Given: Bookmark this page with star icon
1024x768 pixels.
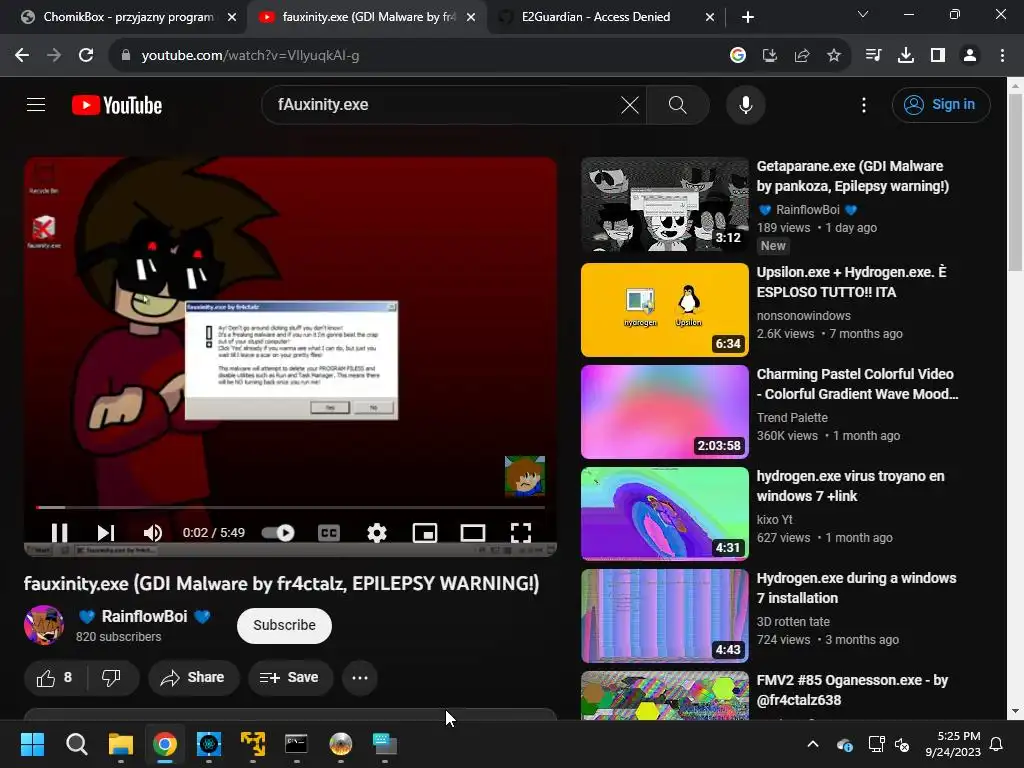Looking at the screenshot, I should pyautogui.click(x=834, y=56).
